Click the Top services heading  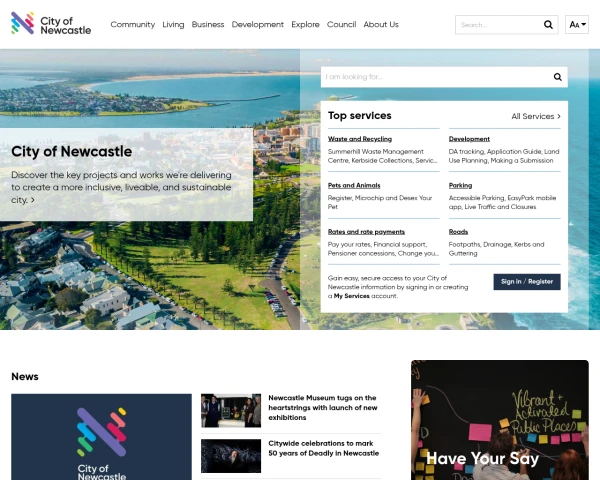tap(360, 116)
